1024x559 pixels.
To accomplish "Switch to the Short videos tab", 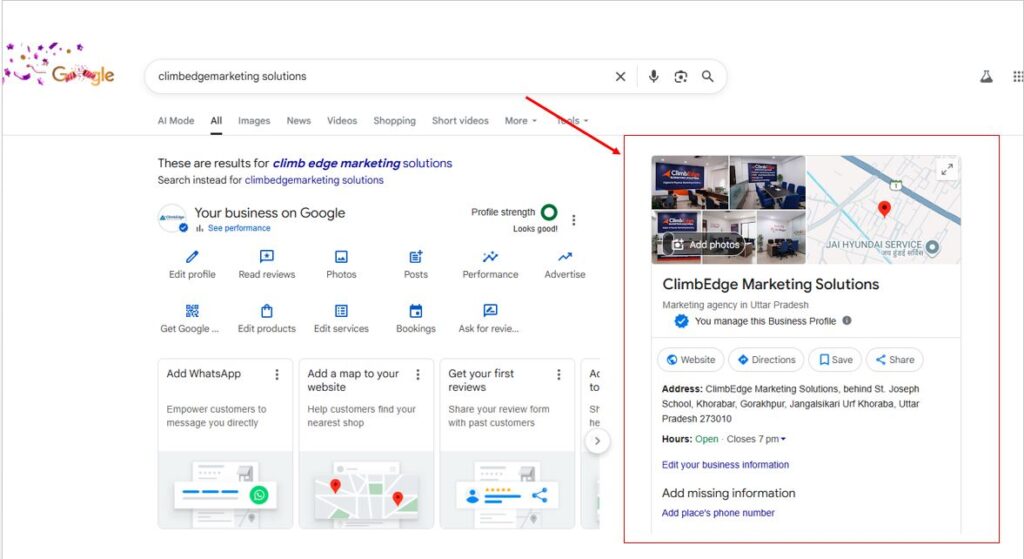I will pos(460,121).
